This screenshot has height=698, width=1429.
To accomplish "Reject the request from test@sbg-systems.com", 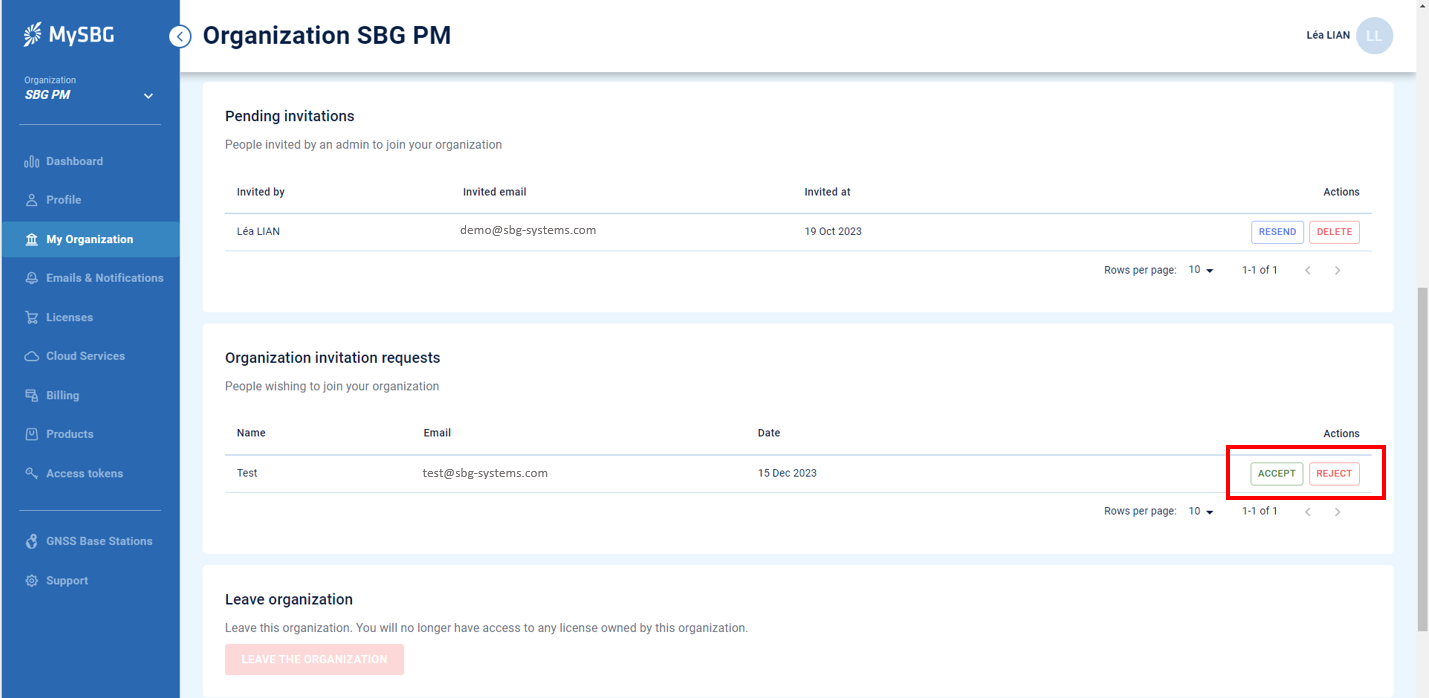I will coord(1334,473).
